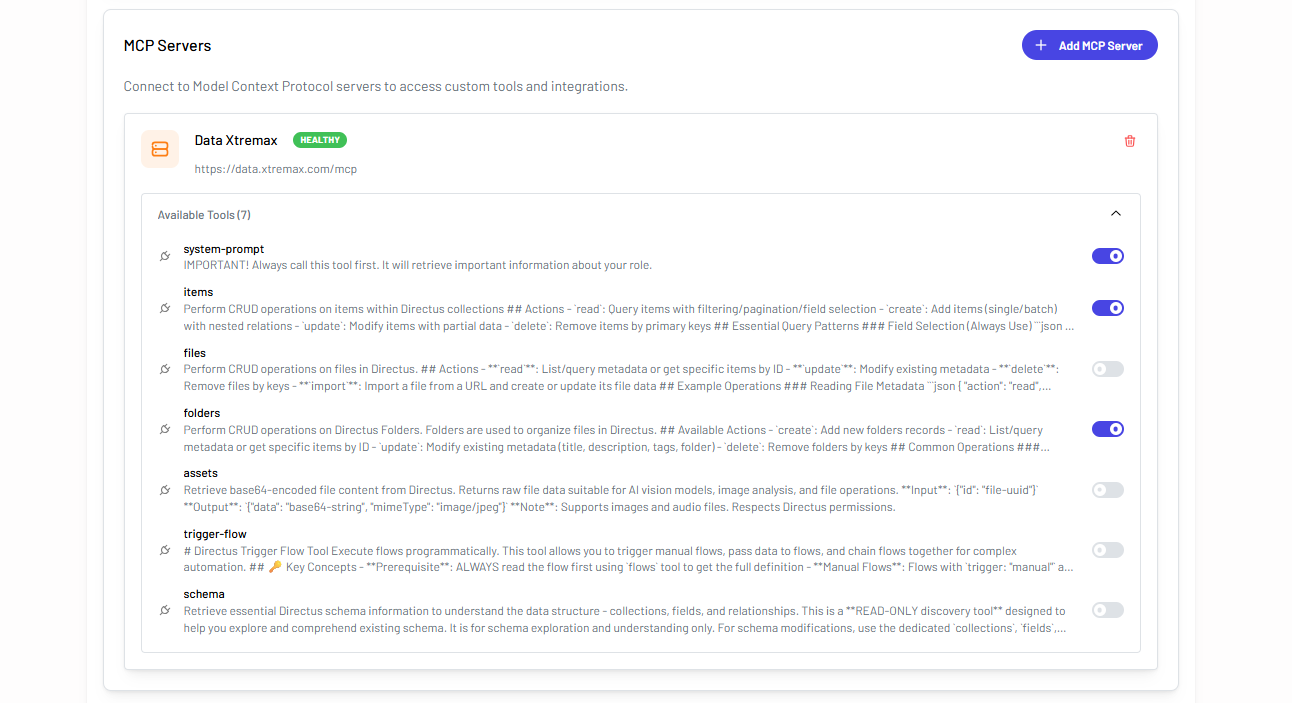Enable the assets tool toggle
This screenshot has width=1292, height=703.
(x=1108, y=490)
